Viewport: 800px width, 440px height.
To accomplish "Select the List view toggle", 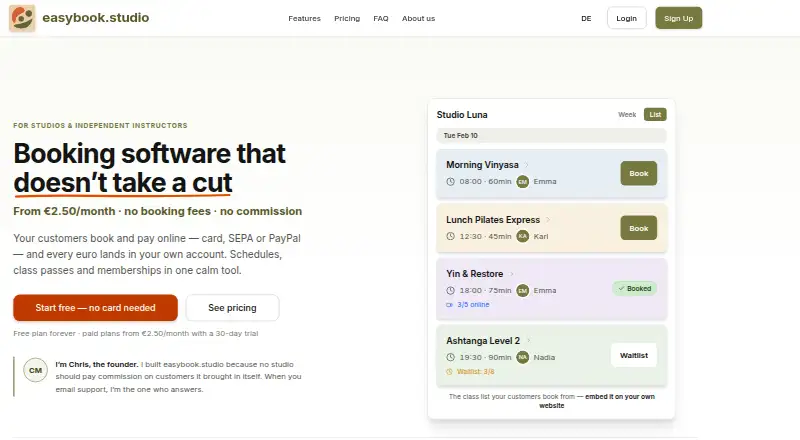I will tap(655, 114).
